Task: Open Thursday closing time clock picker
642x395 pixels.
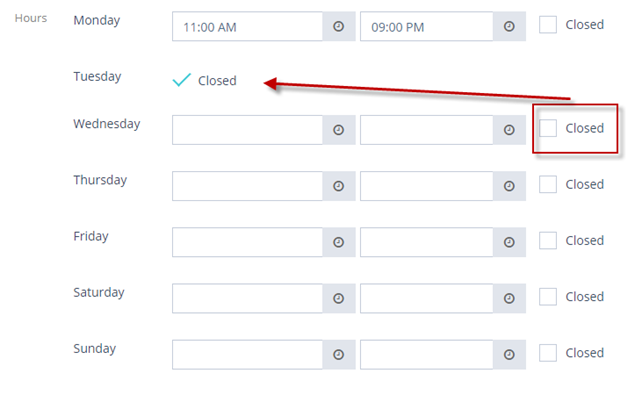Action: [509, 186]
